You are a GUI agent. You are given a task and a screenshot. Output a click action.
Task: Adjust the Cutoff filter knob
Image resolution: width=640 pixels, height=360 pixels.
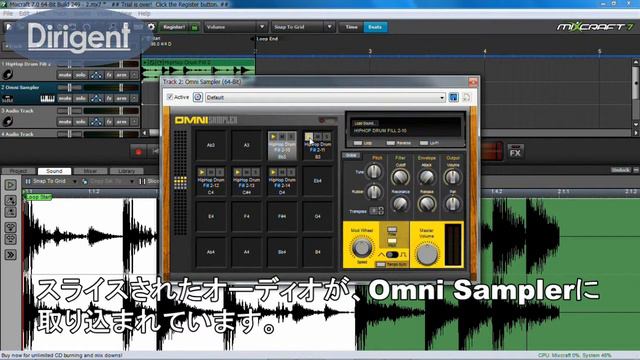(x=400, y=177)
